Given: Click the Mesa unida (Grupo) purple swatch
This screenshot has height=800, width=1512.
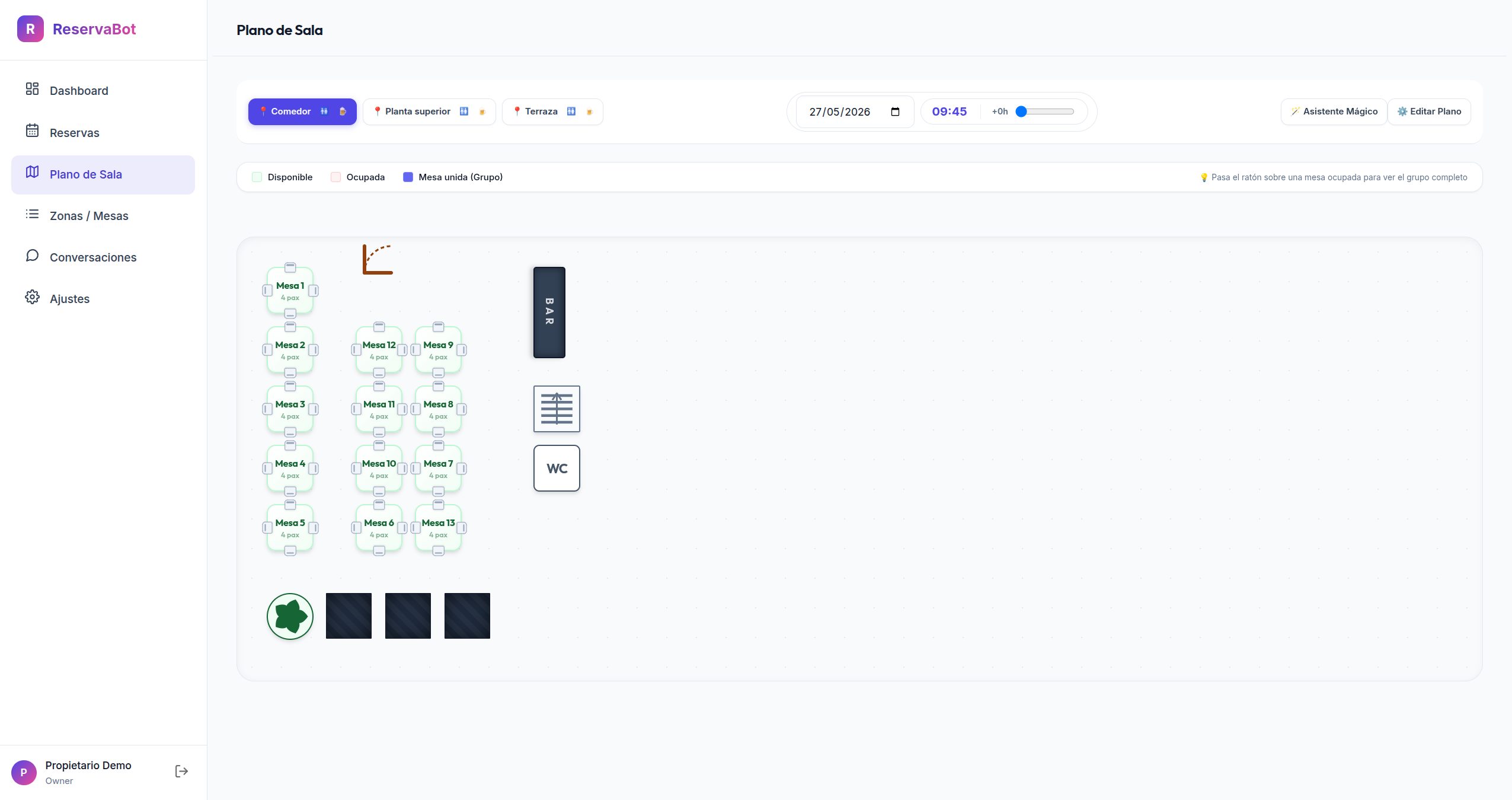Looking at the screenshot, I should pos(408,177).
